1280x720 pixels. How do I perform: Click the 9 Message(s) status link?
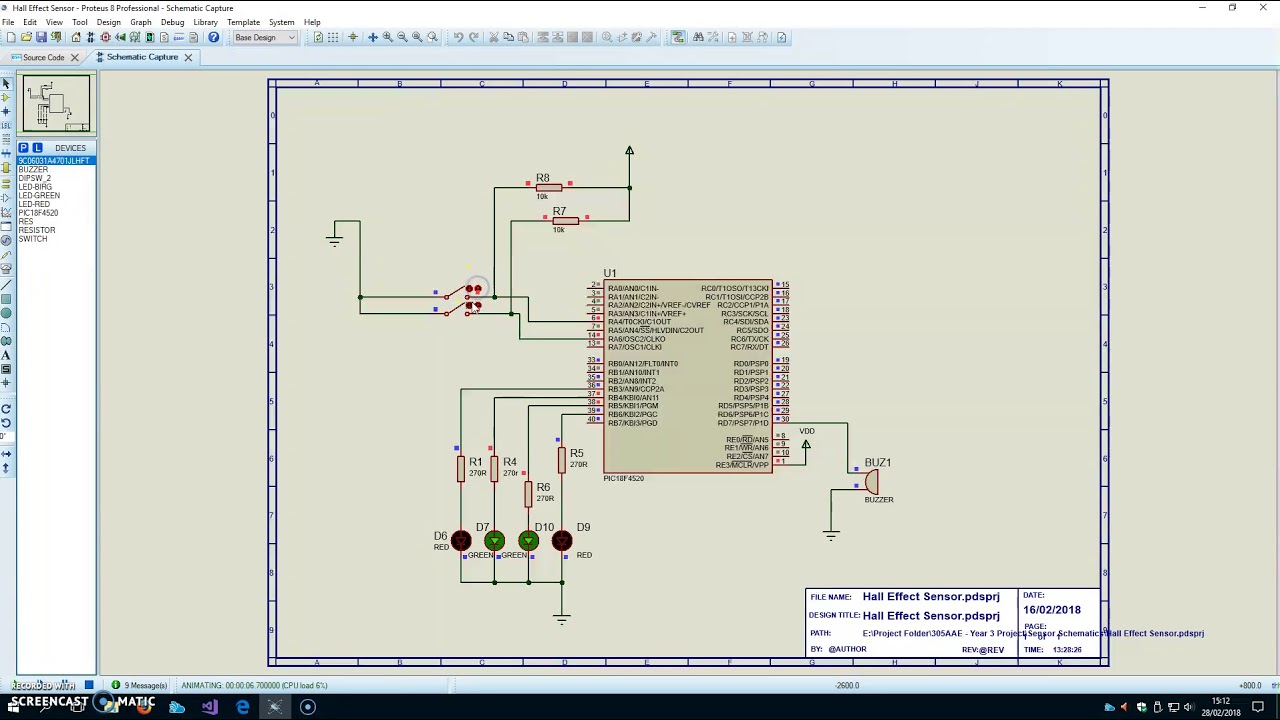(x=140, y=685)
